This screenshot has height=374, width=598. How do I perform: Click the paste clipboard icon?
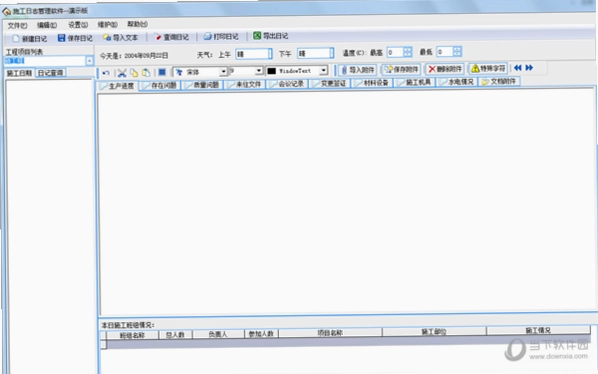[x=146, y=72]
